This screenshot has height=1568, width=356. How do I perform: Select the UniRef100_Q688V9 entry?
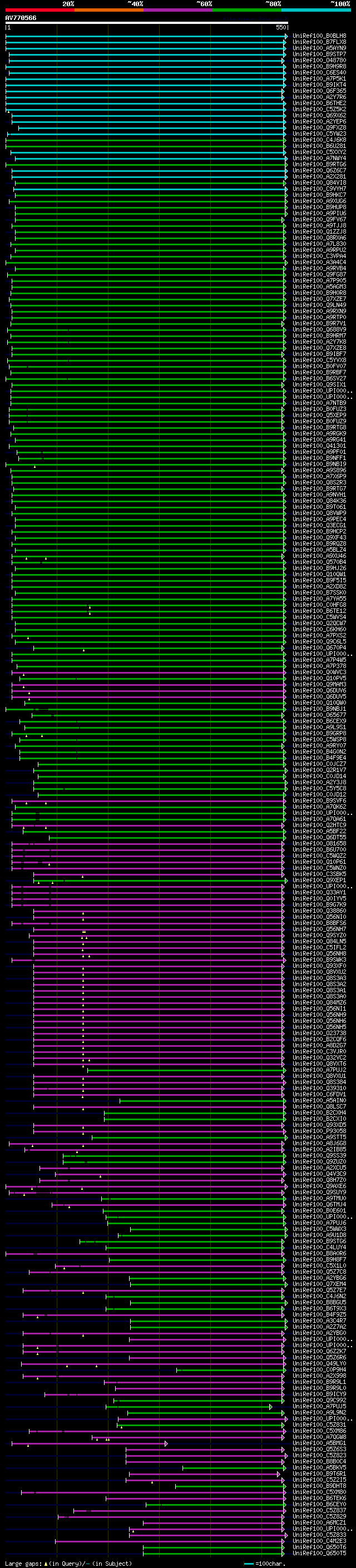pyautogui.click(x=319, y=329)
